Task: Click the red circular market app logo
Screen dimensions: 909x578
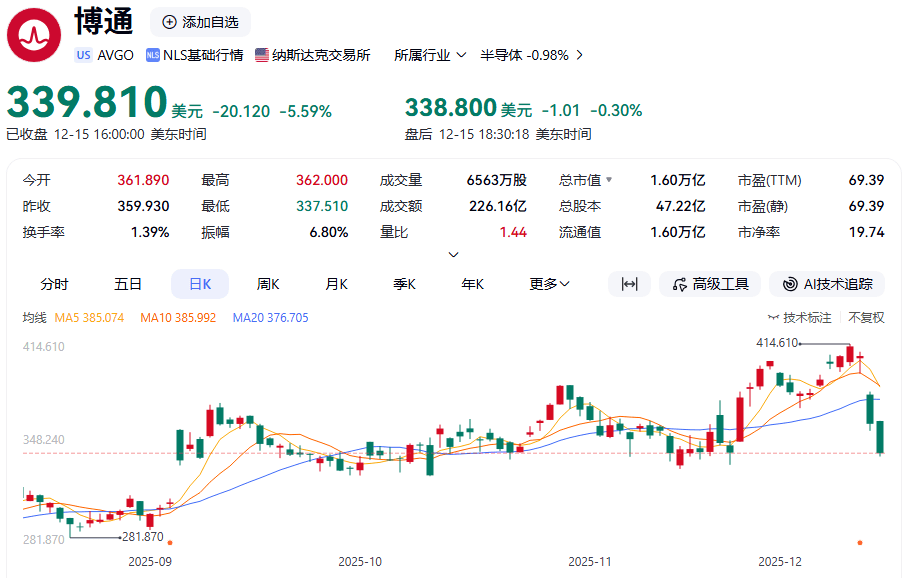Action: (33, 33)
